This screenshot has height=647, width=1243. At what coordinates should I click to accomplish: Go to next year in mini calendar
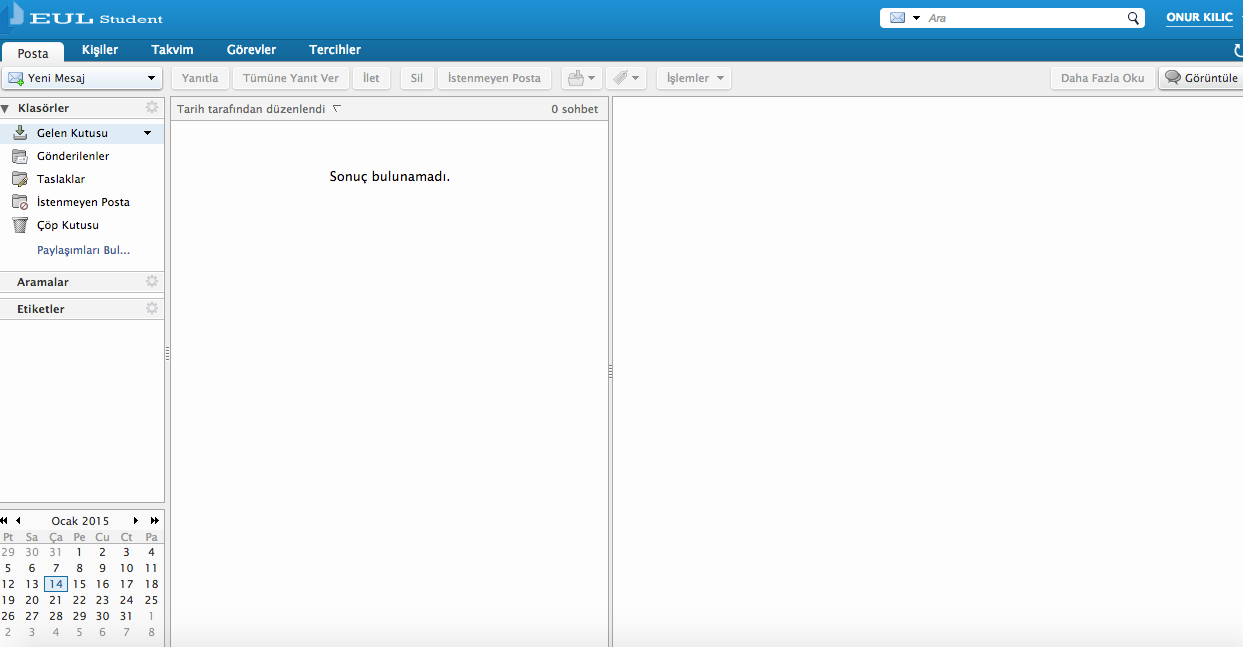tap(155, 521)
